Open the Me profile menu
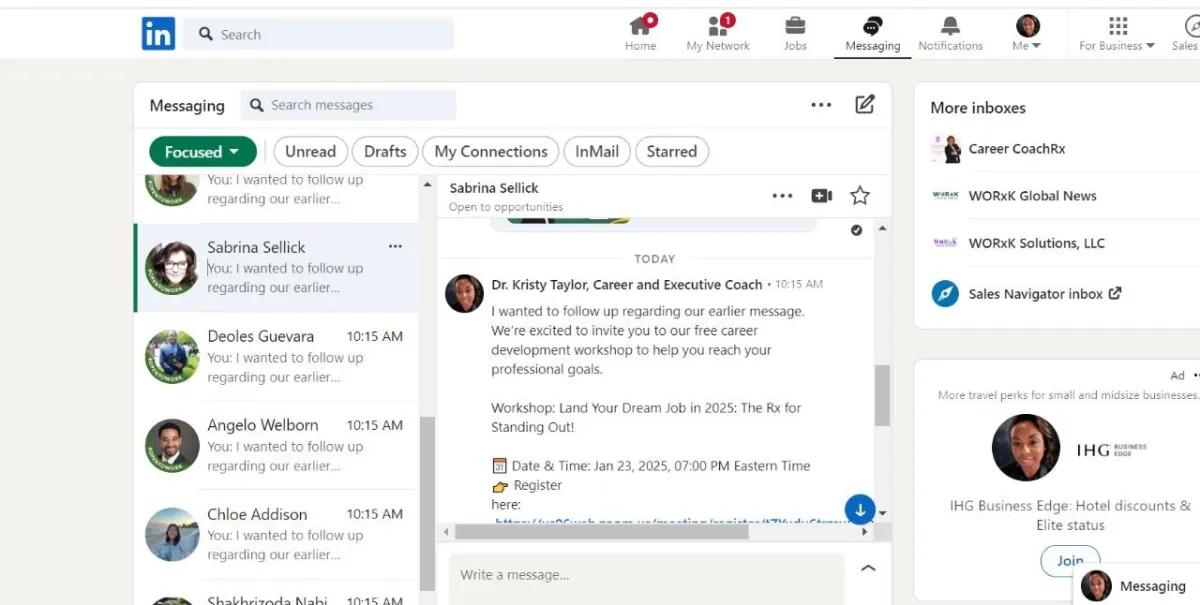1200x605 pixels. [1027, 33]
